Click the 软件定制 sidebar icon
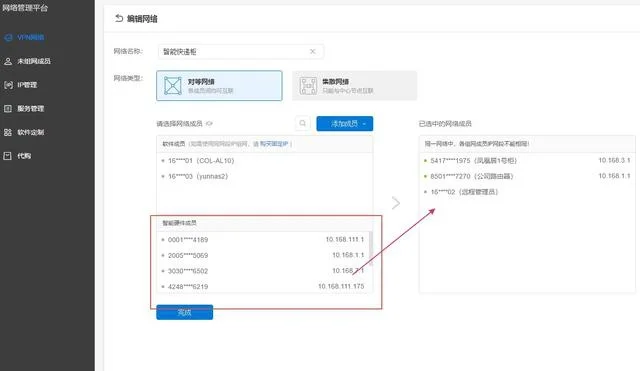640x371 pixels. (x=8, y=132)
